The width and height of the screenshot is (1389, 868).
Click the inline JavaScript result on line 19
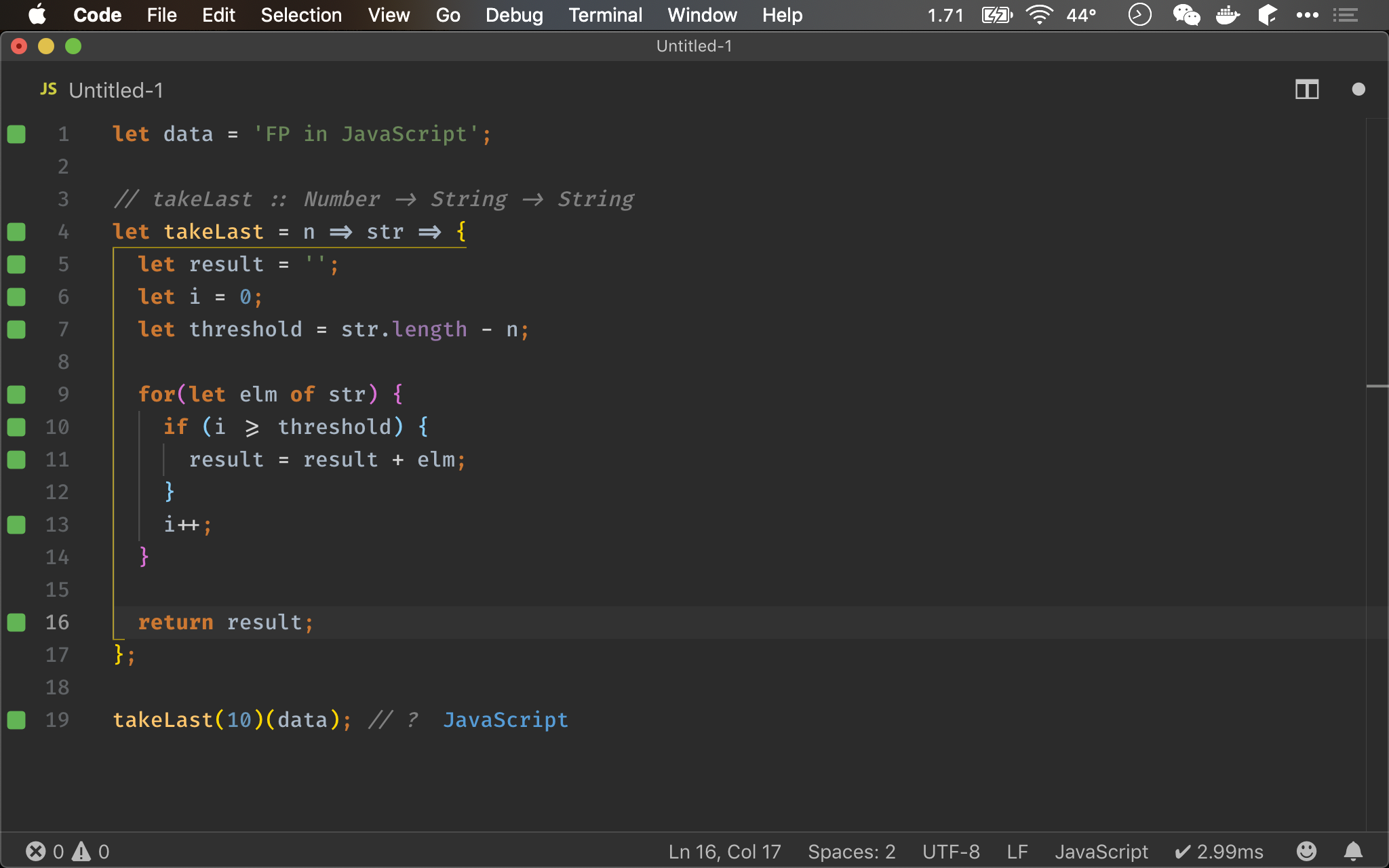506,720
